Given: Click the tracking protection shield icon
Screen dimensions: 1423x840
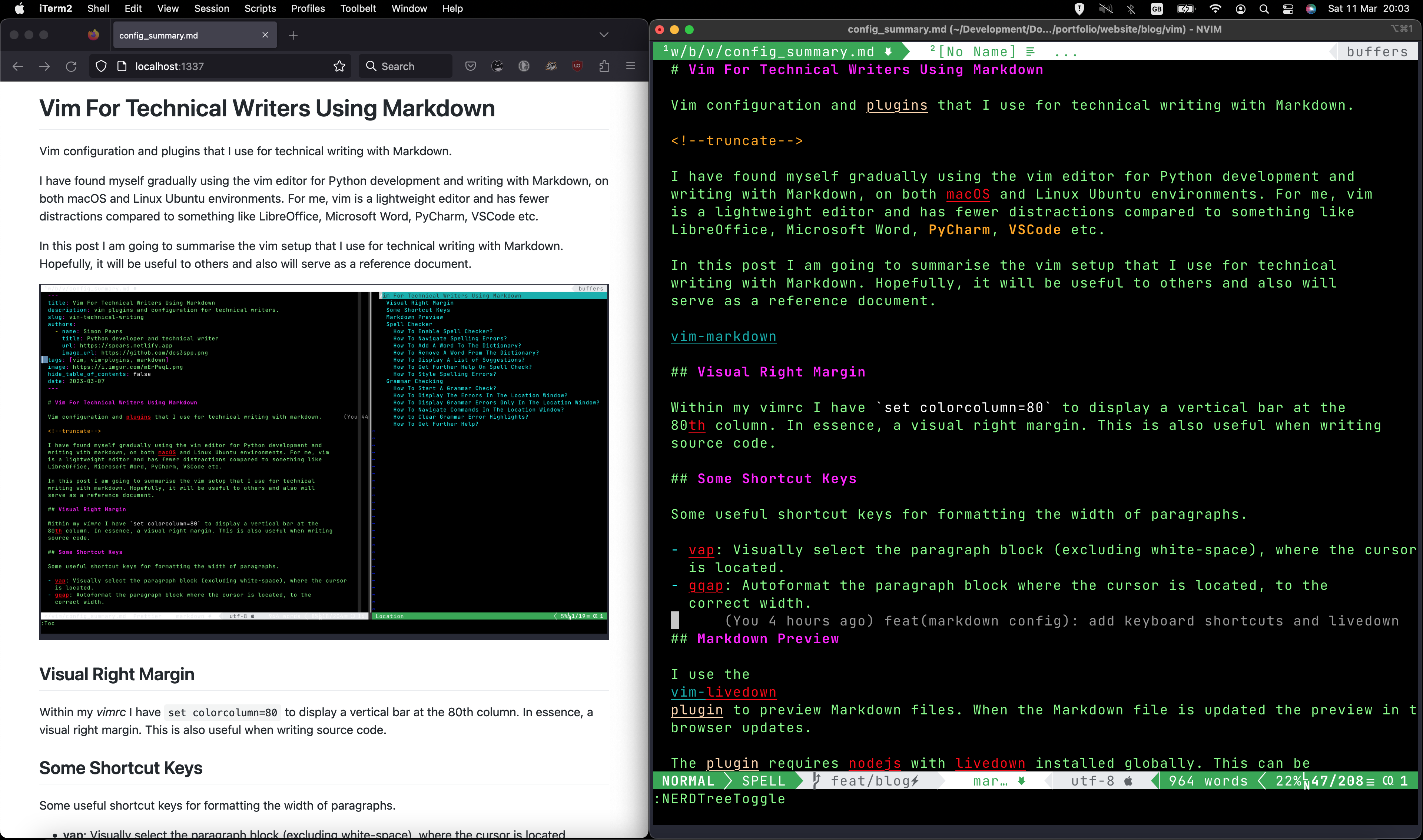Looking at the screenshot, I should (x=101, y=66).
